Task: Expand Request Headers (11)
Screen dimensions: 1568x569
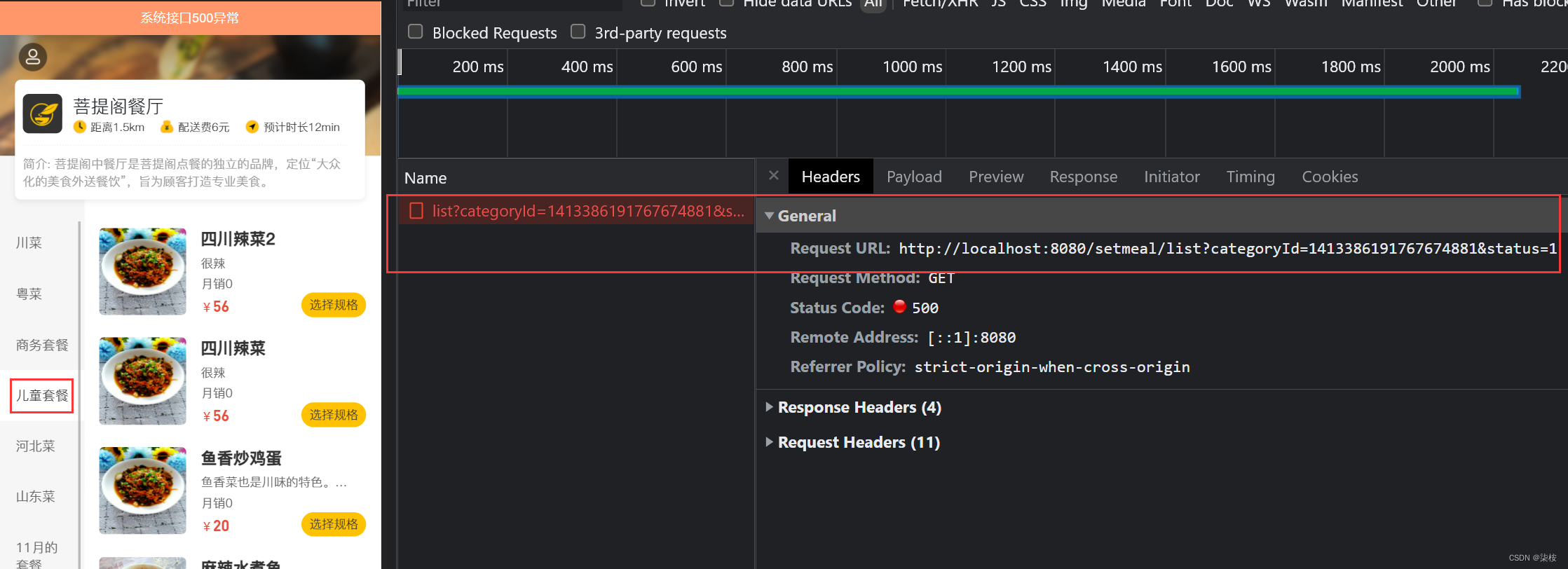Action: click(x=770, y=442)
